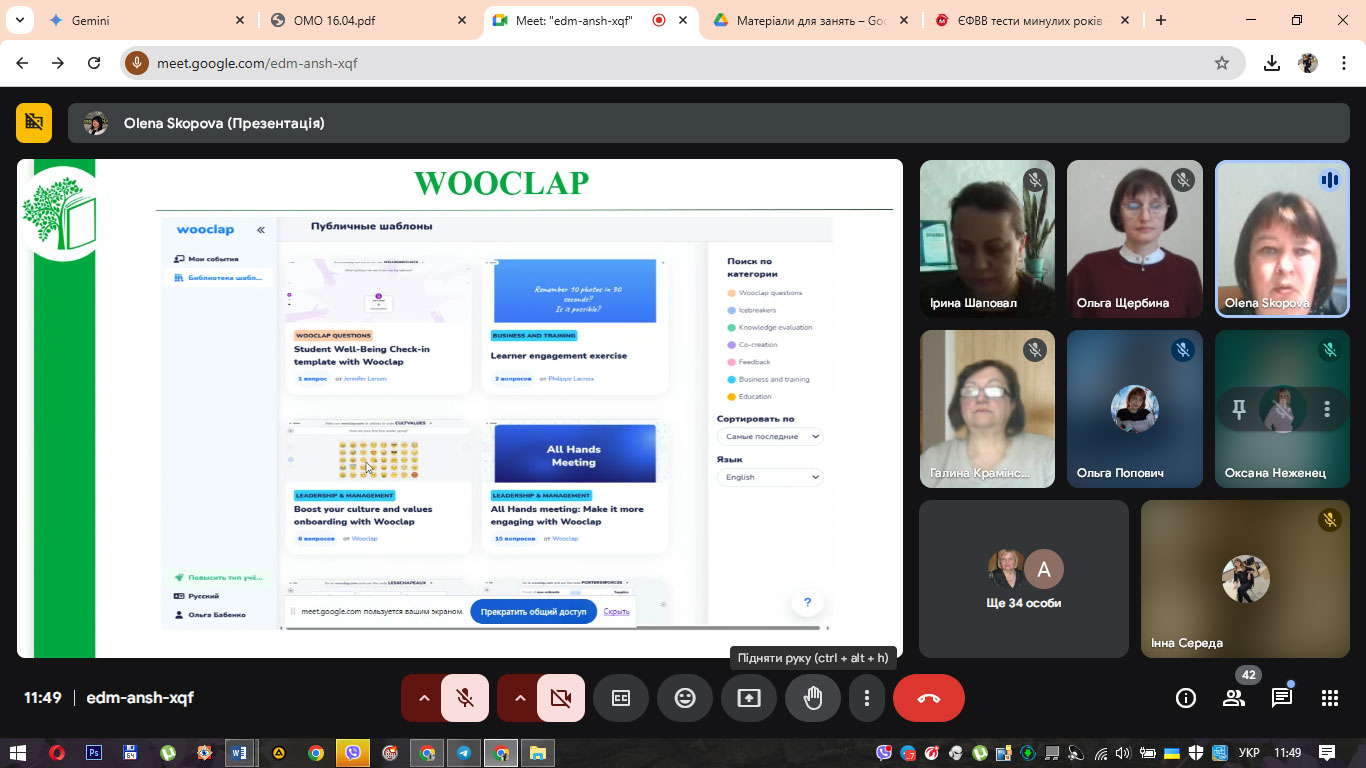Image resolution: width=1366 pixels, height=768 pixels.
Task: Open the in-call chat panel
Action: [x=1282, y=698]
